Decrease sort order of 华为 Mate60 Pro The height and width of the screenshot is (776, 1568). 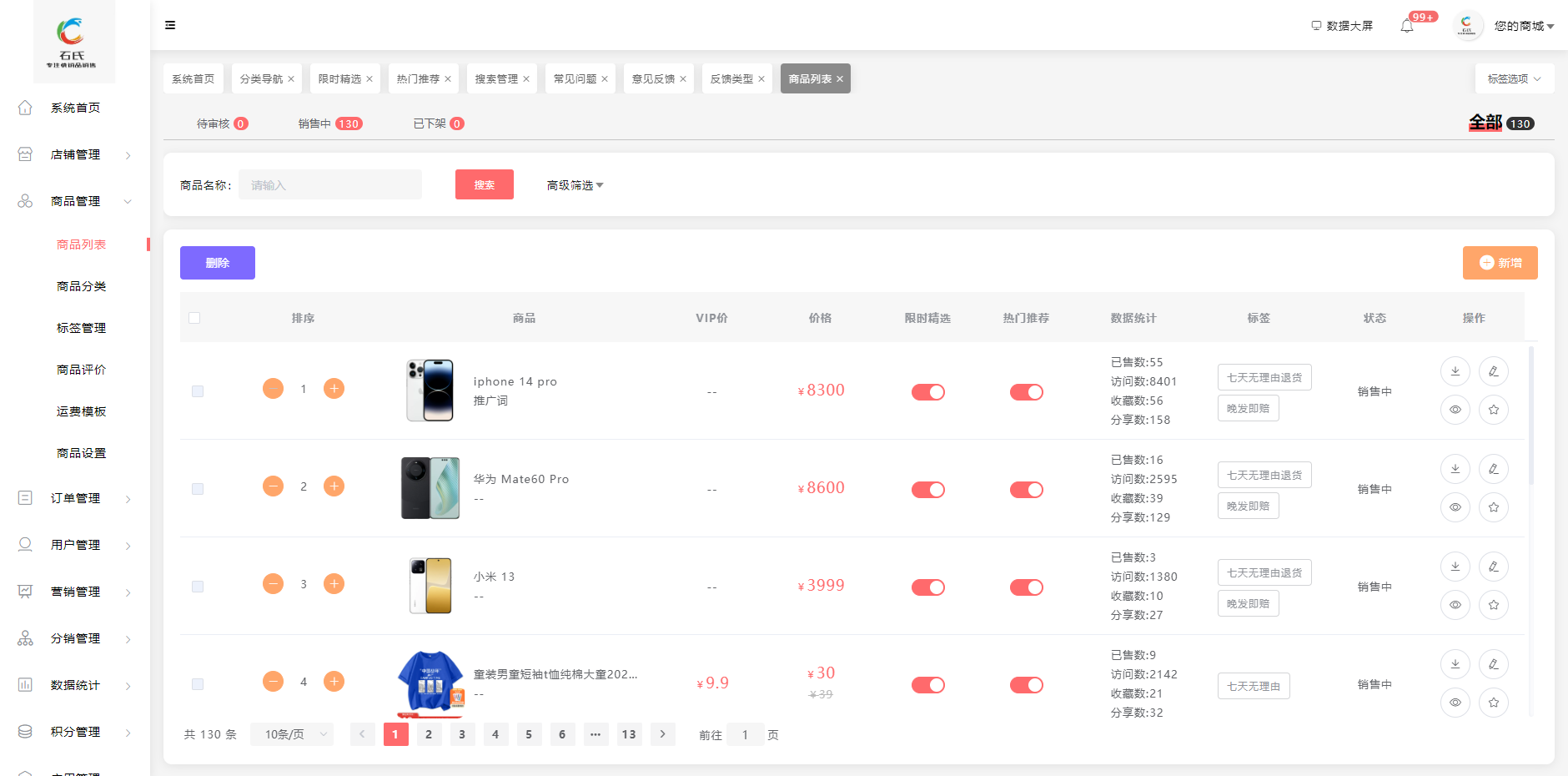click(x=273, y=486)
